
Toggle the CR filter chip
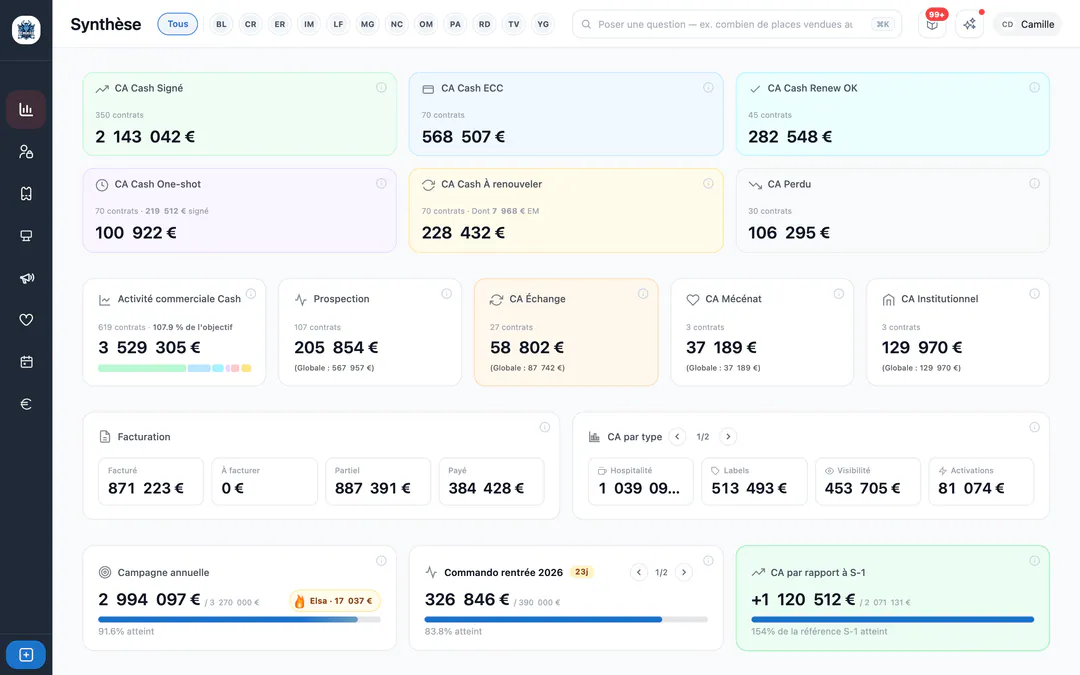click(x=251, y=24)
